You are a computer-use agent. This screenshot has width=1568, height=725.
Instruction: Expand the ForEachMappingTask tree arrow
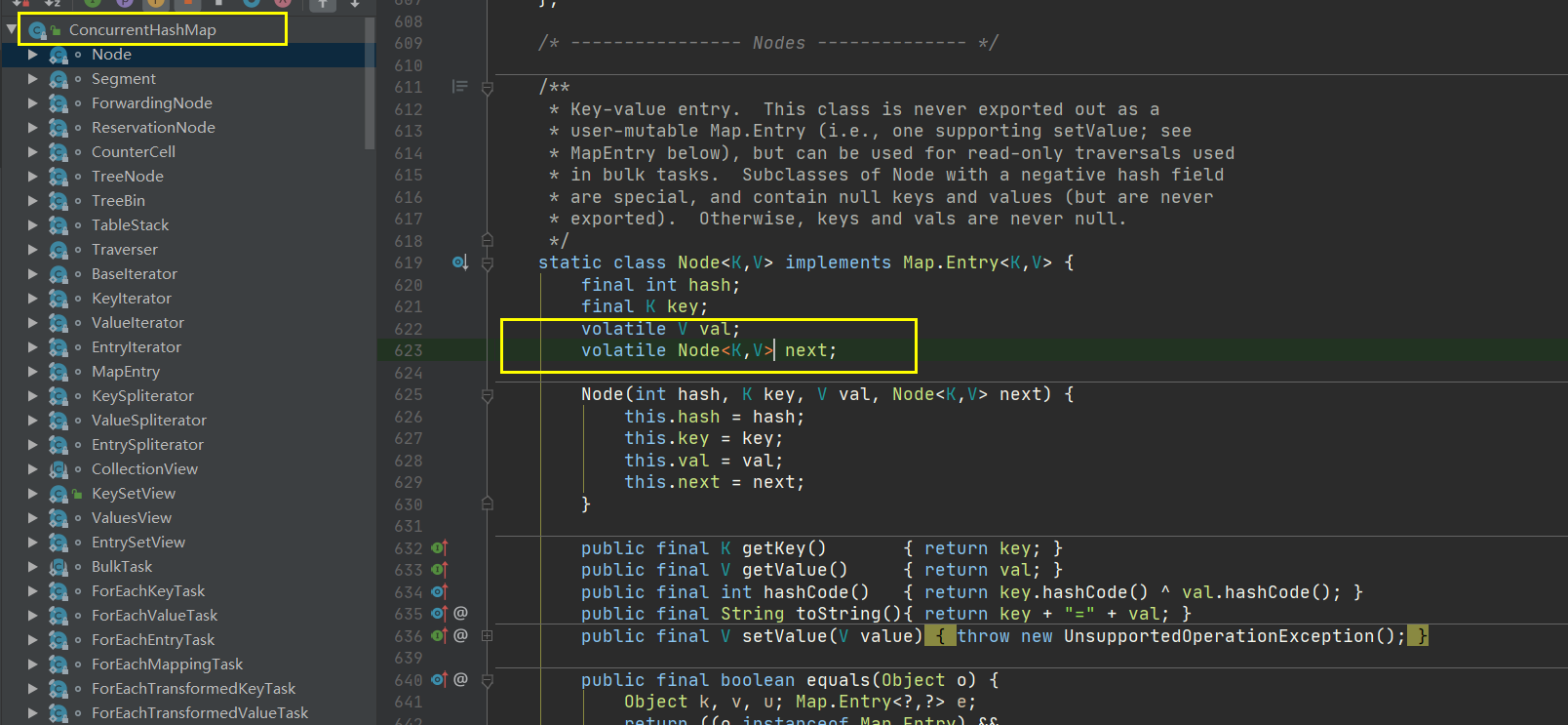pyautogui.click(x=33, y=665)
